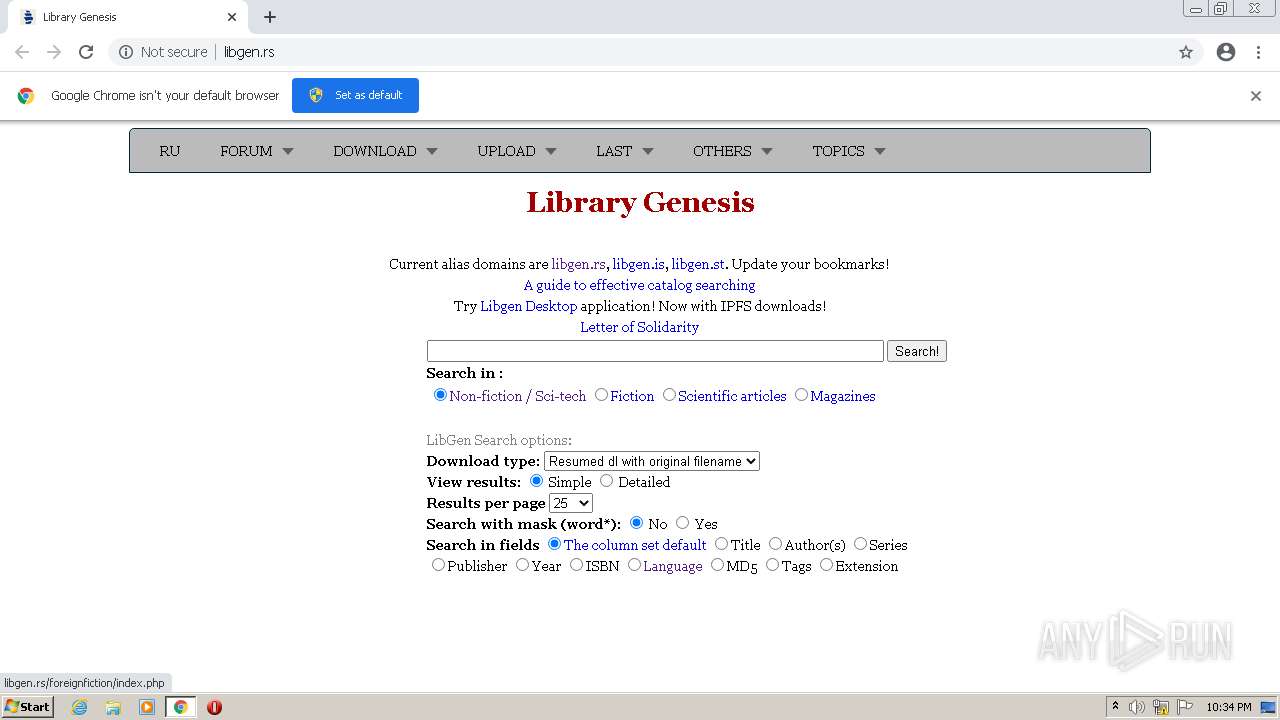Search in MD5 field radio
Viewport: 1280px width, 720px height.
(717, 565)
